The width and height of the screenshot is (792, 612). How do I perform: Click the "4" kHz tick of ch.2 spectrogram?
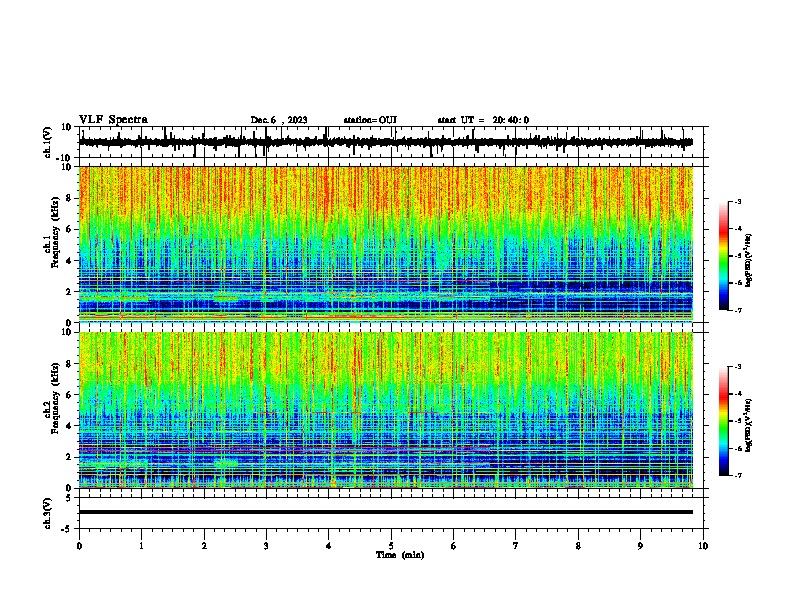pos(70,426)
